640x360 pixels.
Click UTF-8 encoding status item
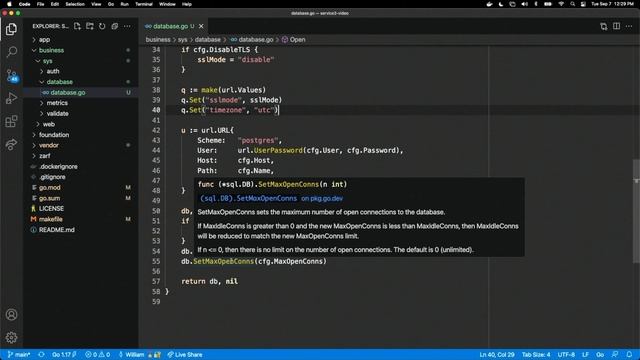point(566,355)
